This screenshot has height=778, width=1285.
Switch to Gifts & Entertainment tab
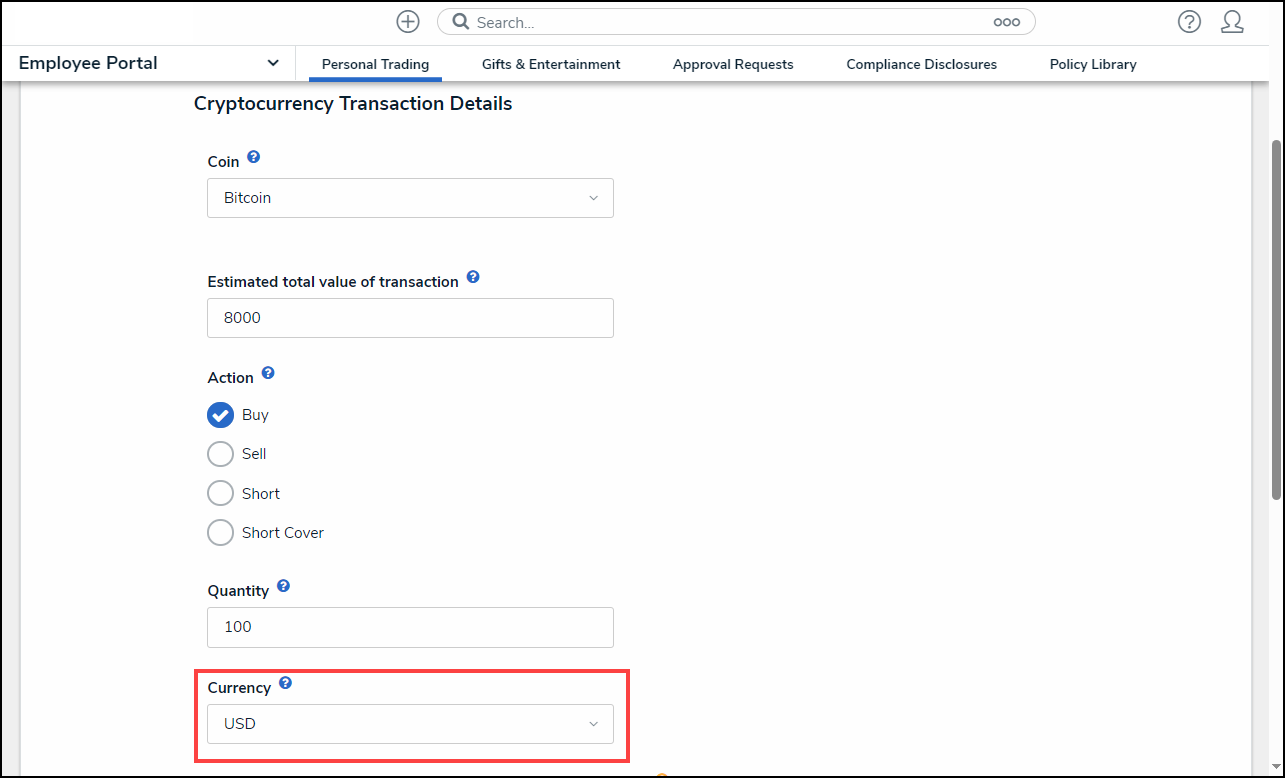tap(551, 64)
